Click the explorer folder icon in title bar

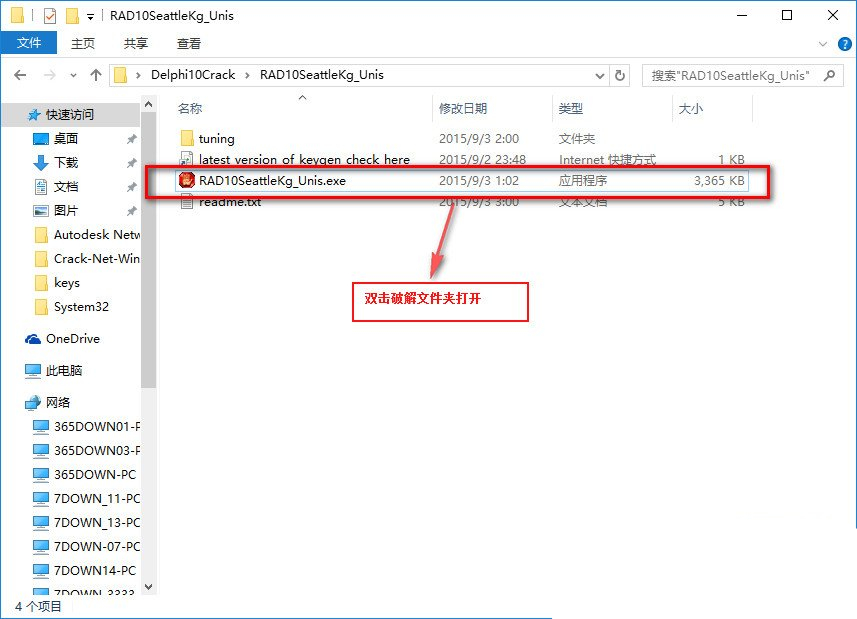click(17, 16)
